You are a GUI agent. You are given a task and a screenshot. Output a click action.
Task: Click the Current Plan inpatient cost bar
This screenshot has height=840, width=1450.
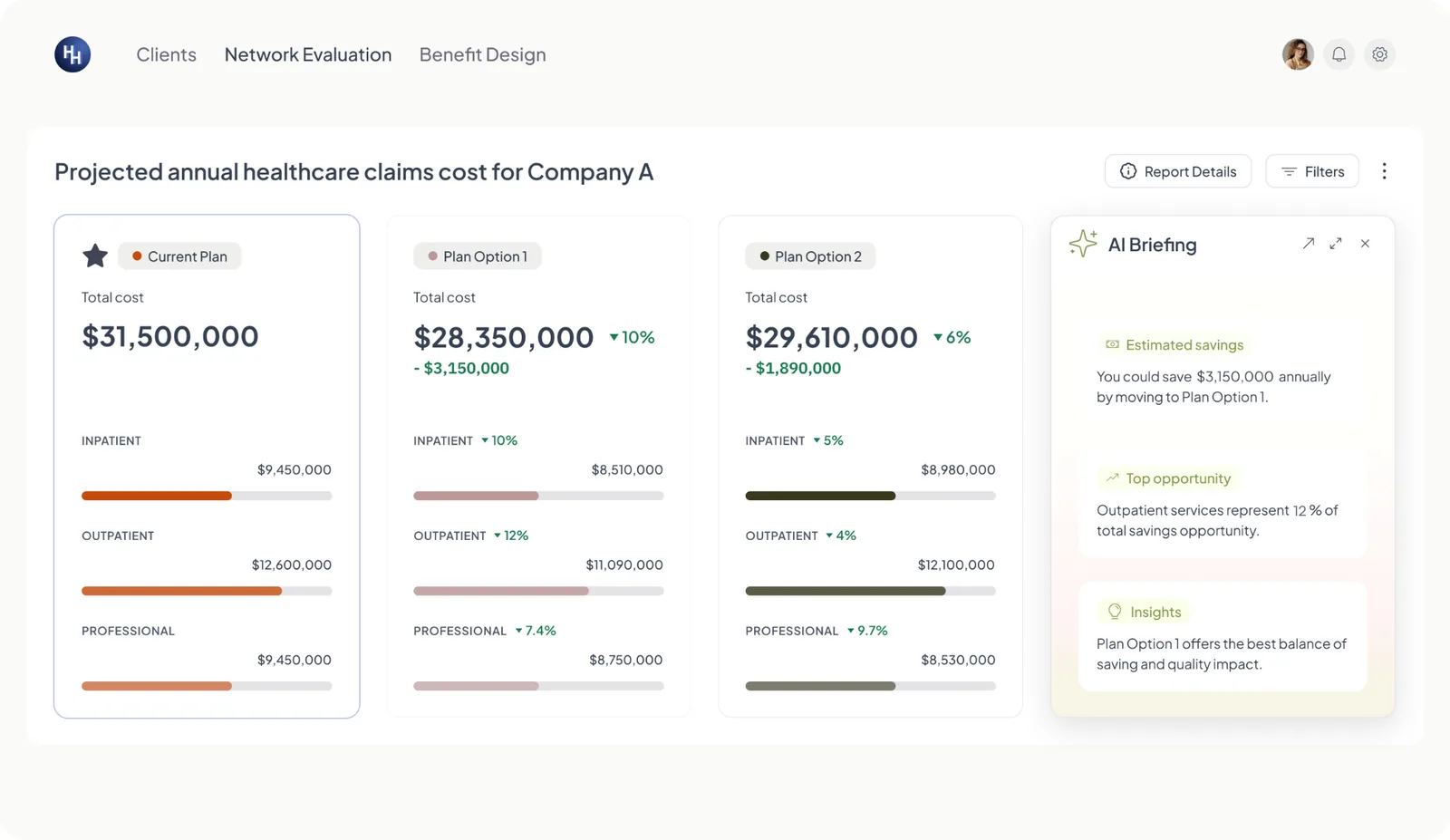[x=207, y=496]
